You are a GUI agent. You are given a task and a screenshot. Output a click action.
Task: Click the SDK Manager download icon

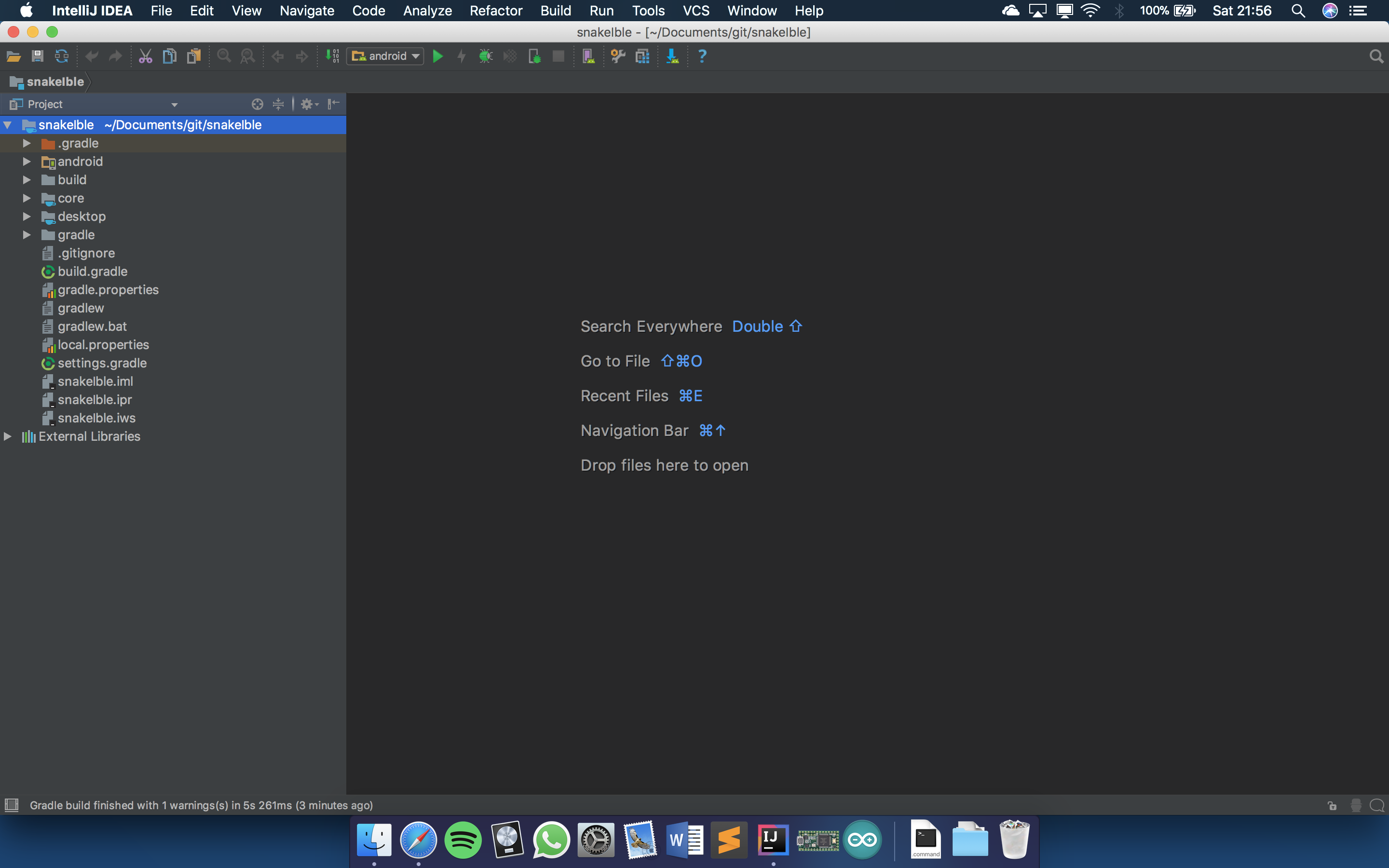tap(672, 55)
